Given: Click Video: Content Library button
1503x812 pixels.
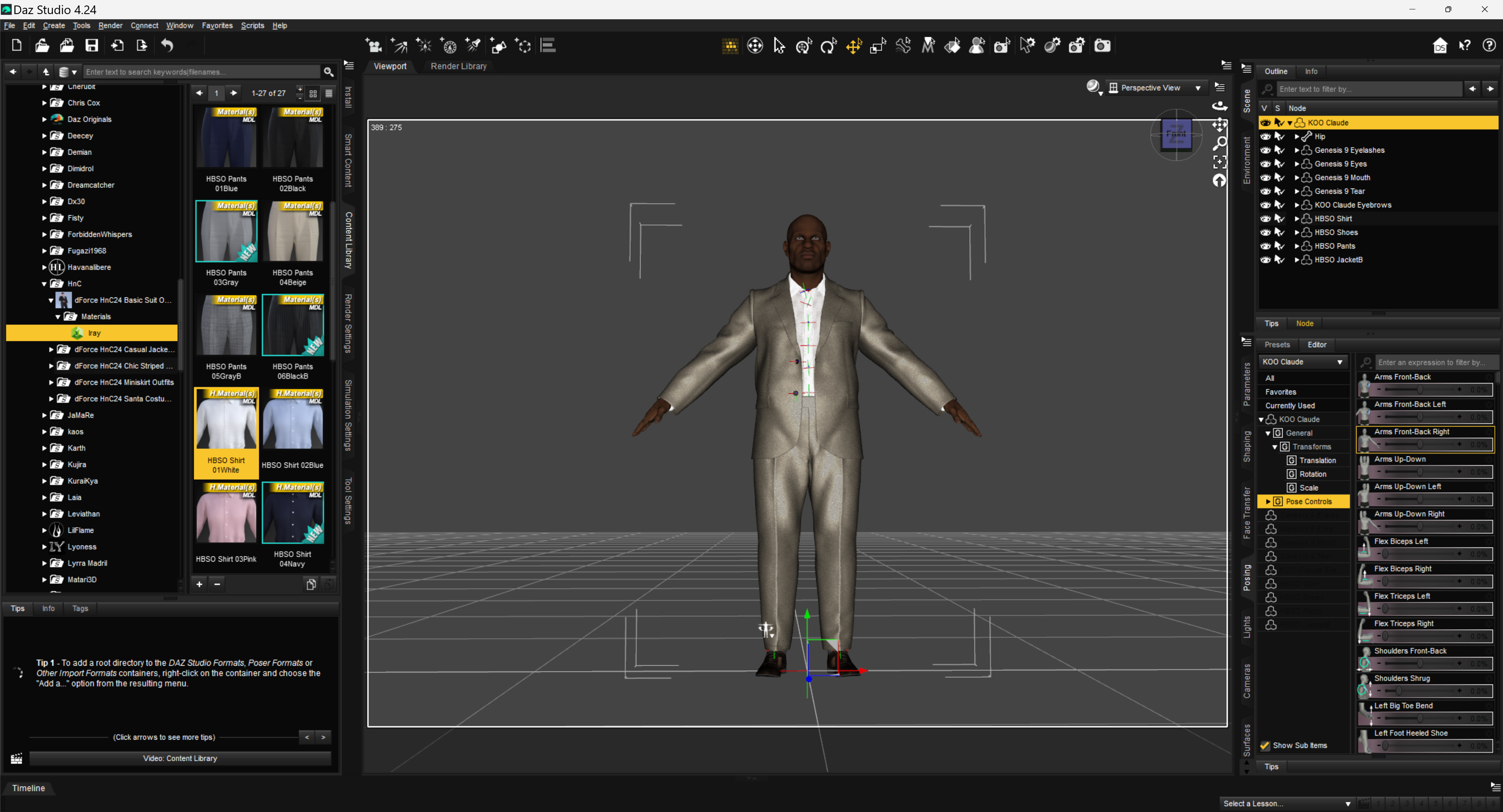Looking at the screenshot, I should (180, 758).
